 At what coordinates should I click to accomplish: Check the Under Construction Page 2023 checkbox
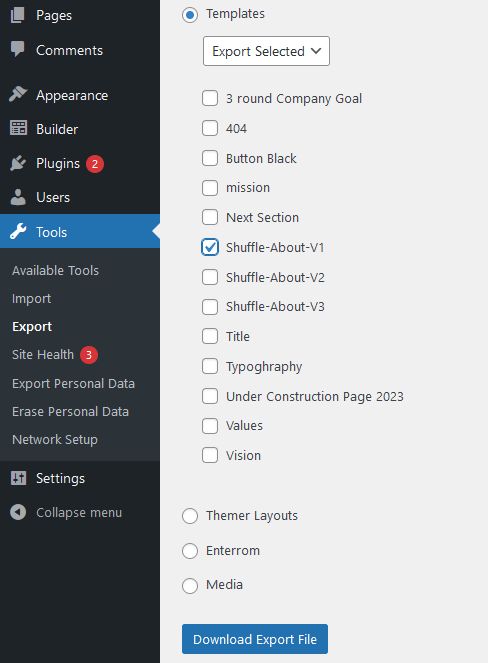[x=210, y=396]
